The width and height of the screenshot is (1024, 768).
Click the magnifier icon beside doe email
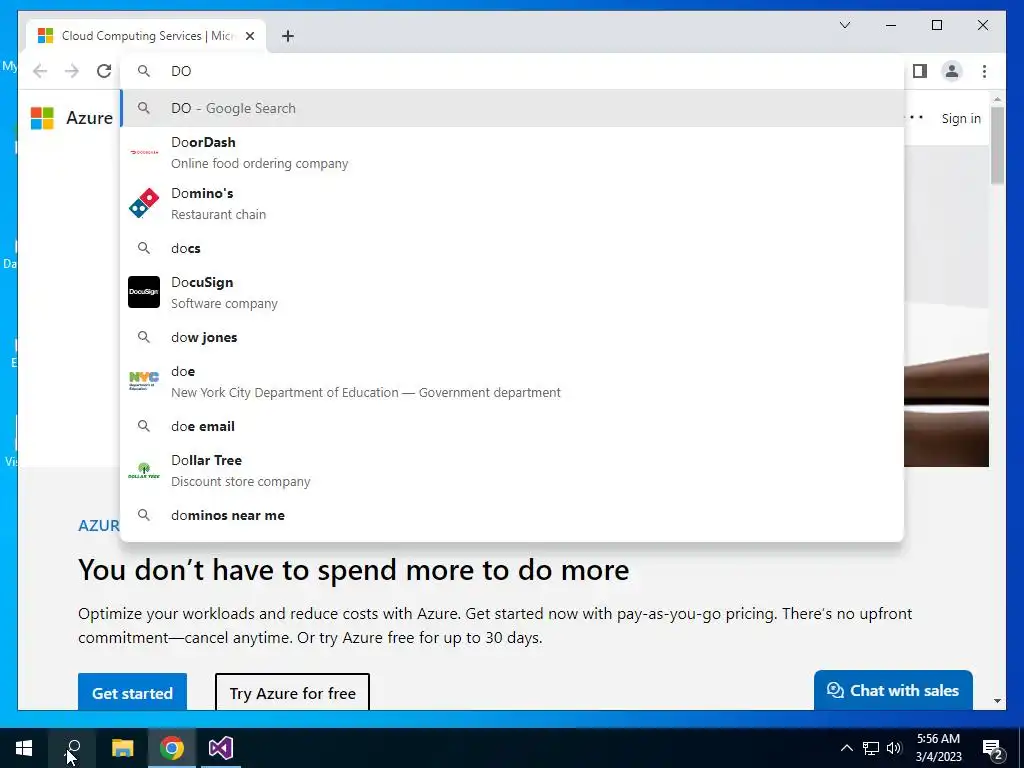pos(144,426)
